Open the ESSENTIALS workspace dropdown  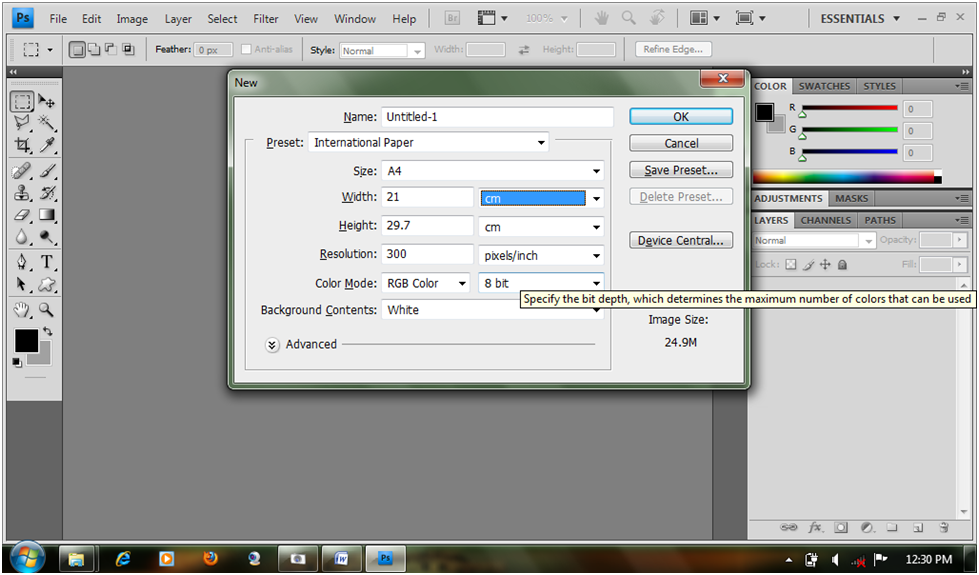[x=860, y=19]
